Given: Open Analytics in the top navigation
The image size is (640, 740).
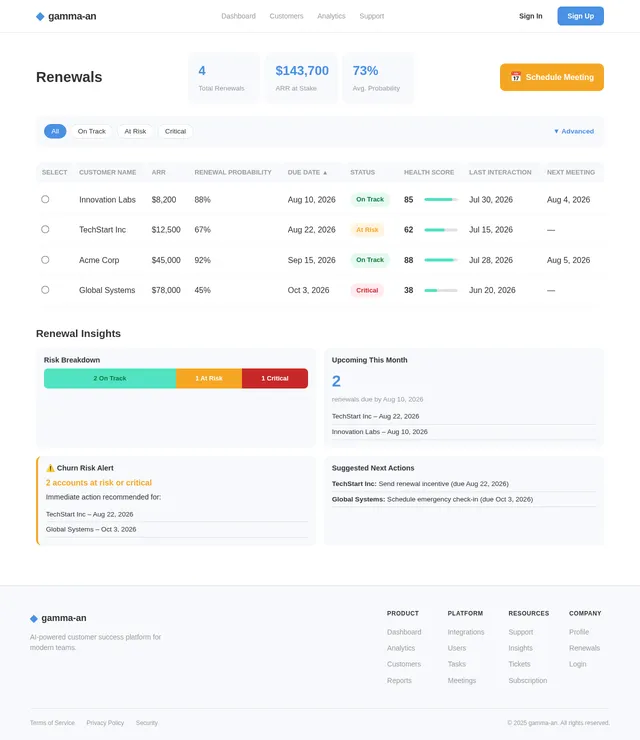Looking at the screenshot, I should tap(331, 16).
